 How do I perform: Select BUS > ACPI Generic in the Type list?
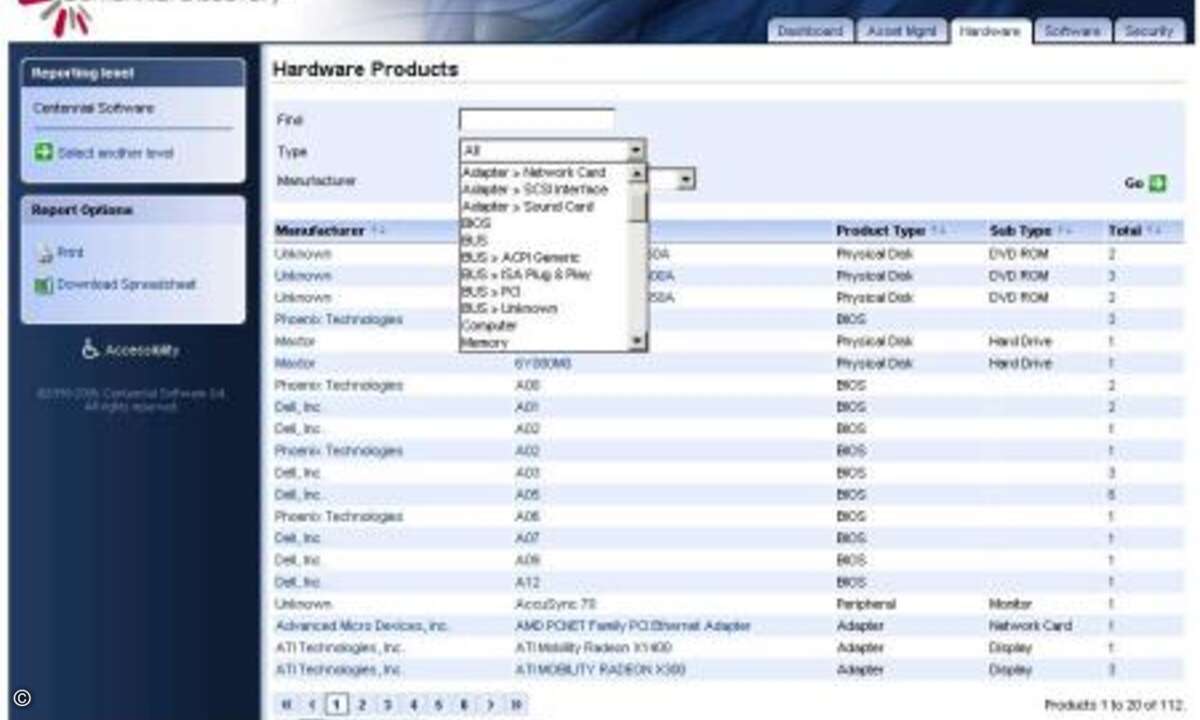tap(543, 257)
